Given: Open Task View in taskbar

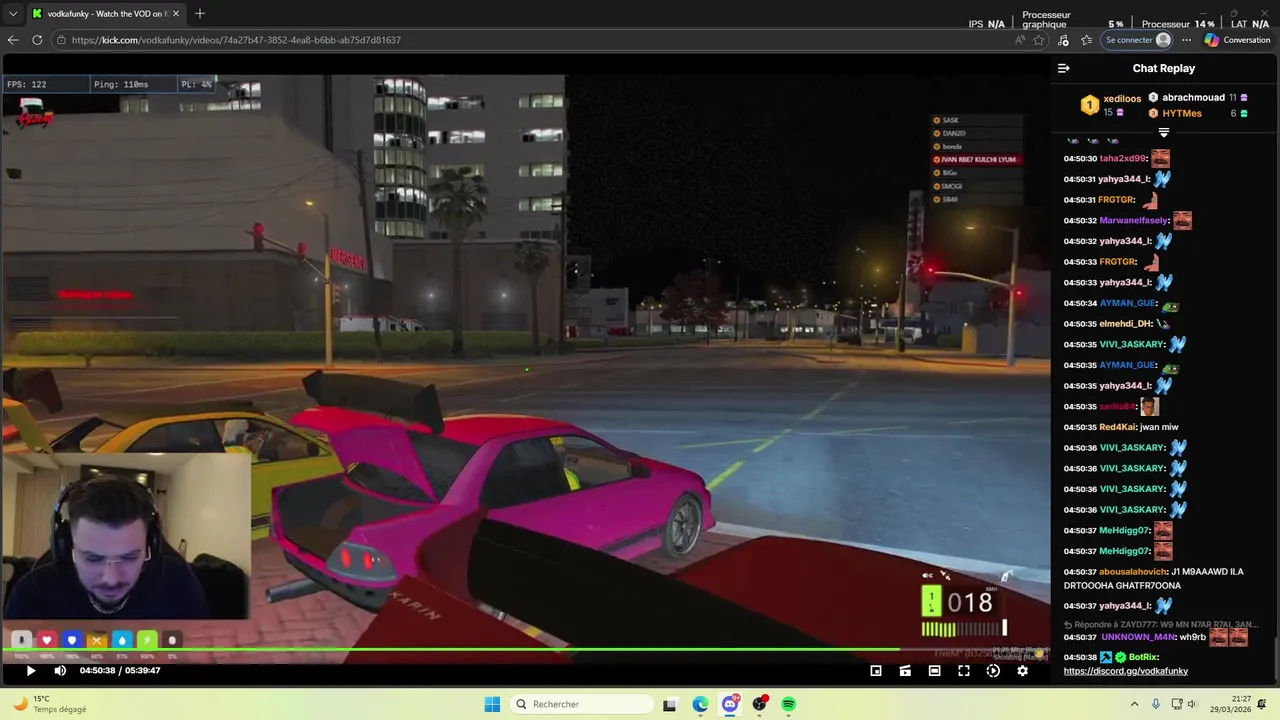Looking at the screenshot, I should 670,704.
